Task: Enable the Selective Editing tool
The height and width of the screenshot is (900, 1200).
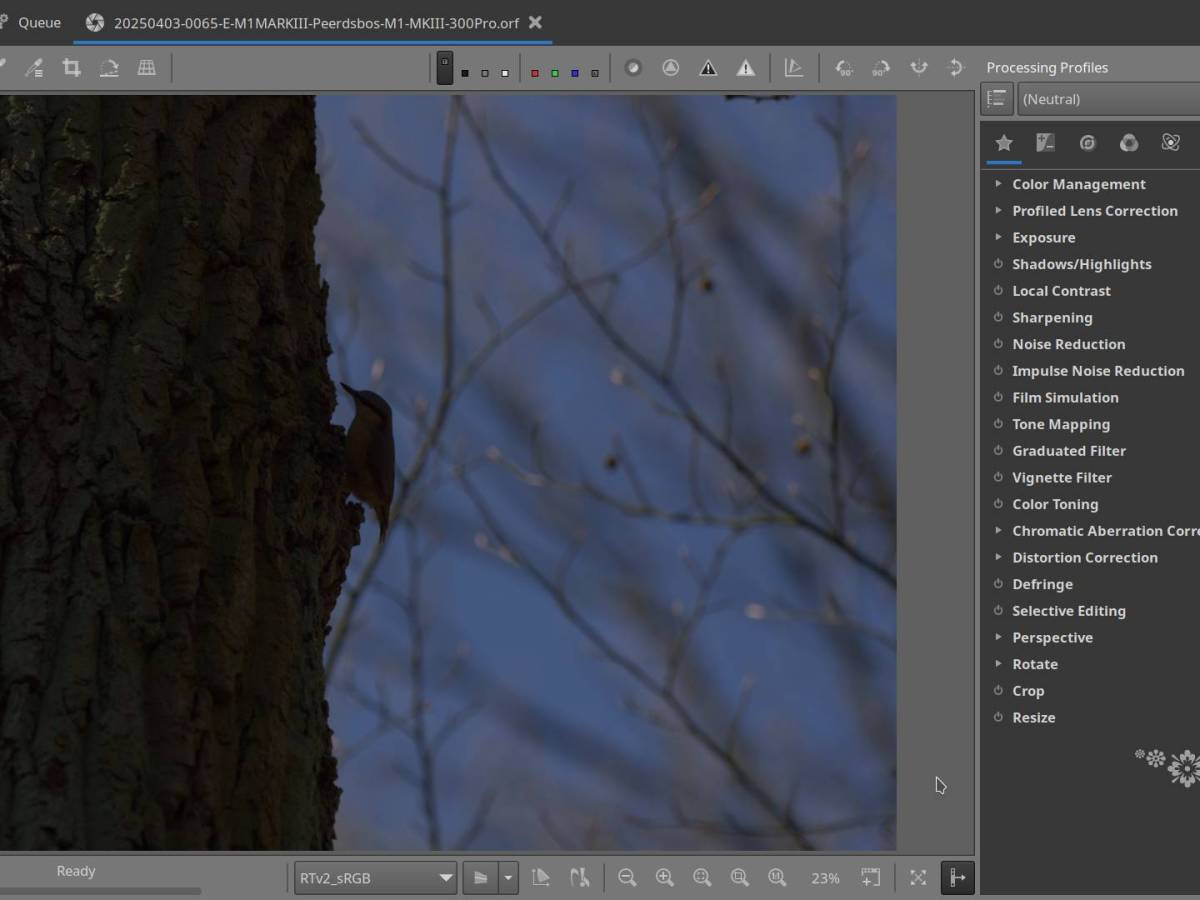Action: pyautogui.click(x=998, y=611)
